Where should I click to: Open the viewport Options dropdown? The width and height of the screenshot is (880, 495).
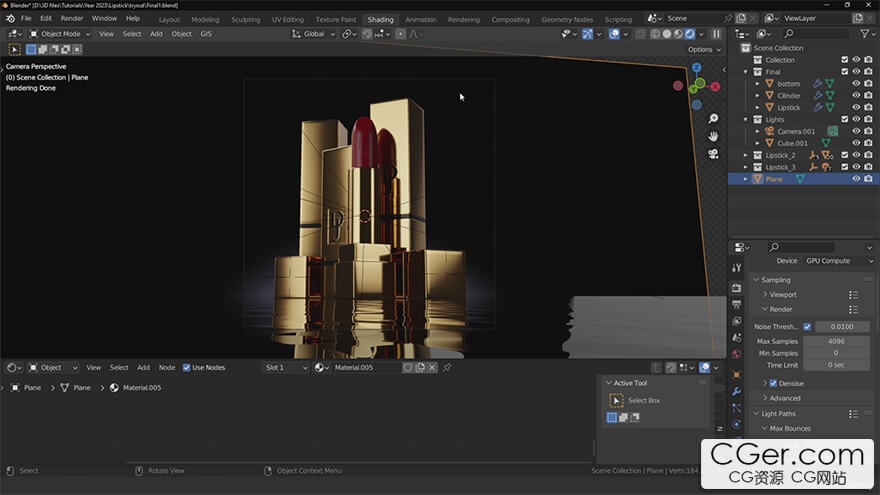704,49
